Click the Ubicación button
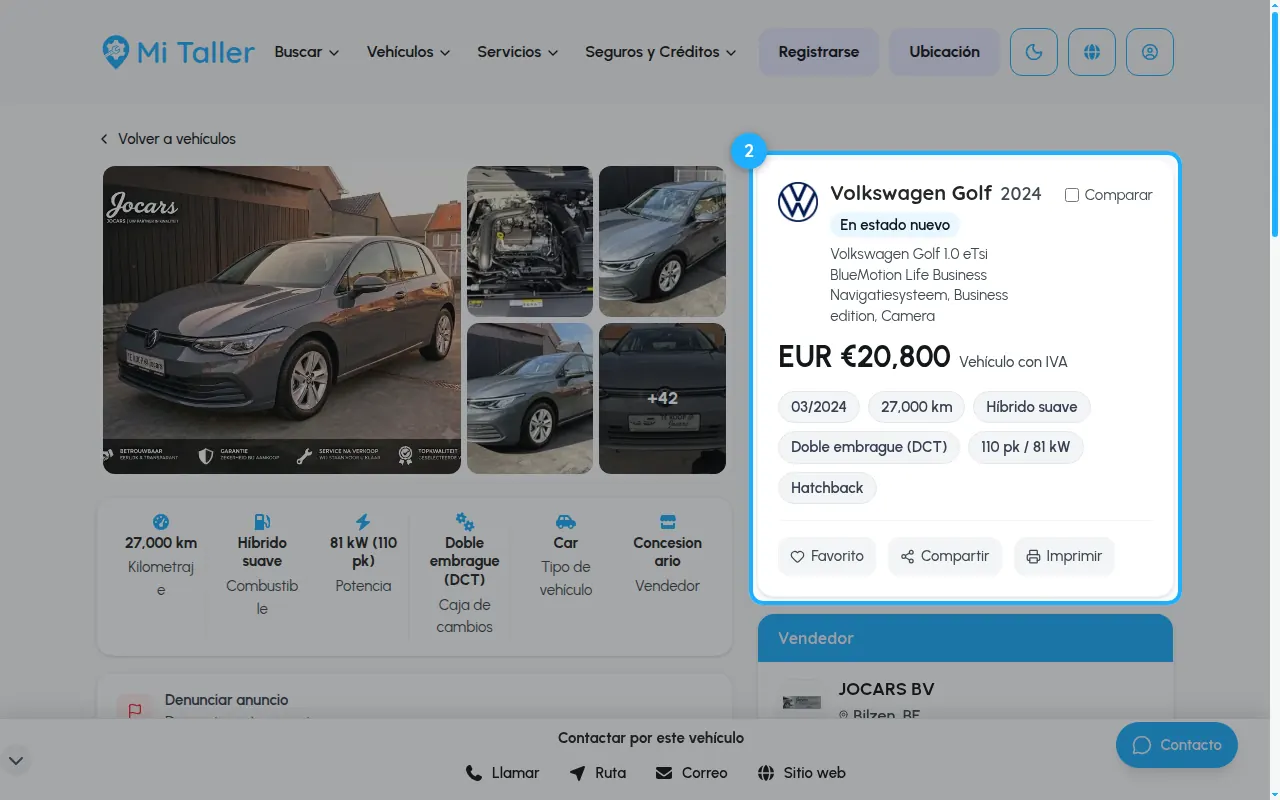The width and height of the screenshot is (1280, 800). click(x=945, y=52)
